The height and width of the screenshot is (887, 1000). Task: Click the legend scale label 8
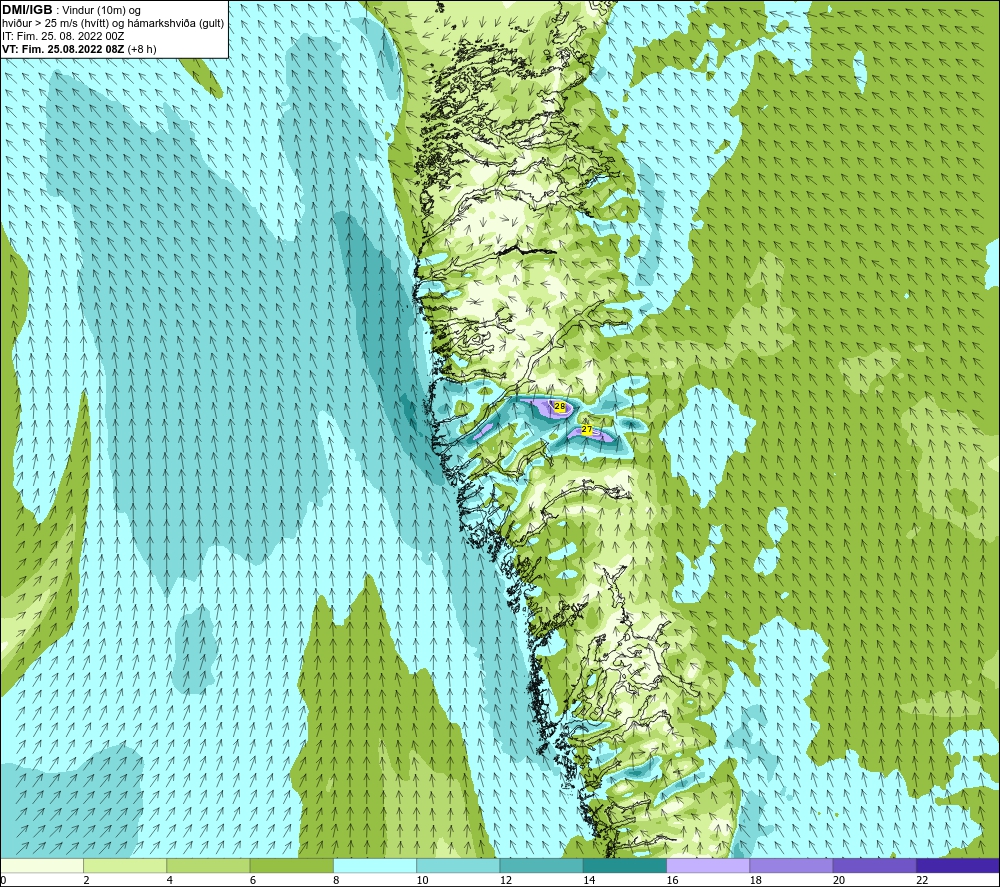(x=336, y=880)
